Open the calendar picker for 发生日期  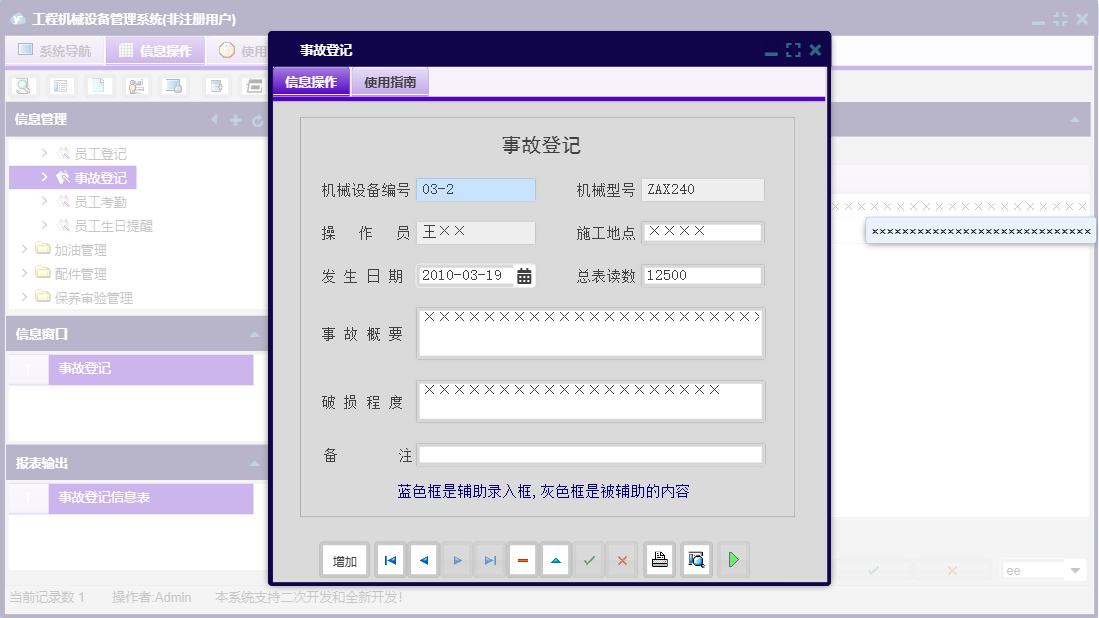click(524, 274)
